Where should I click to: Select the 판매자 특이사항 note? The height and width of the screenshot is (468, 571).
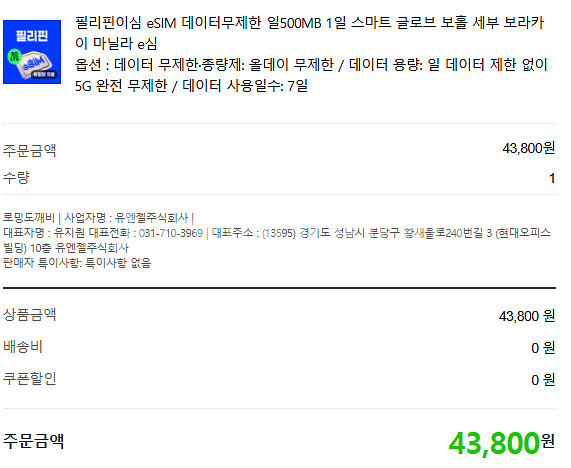click(77, 263)
